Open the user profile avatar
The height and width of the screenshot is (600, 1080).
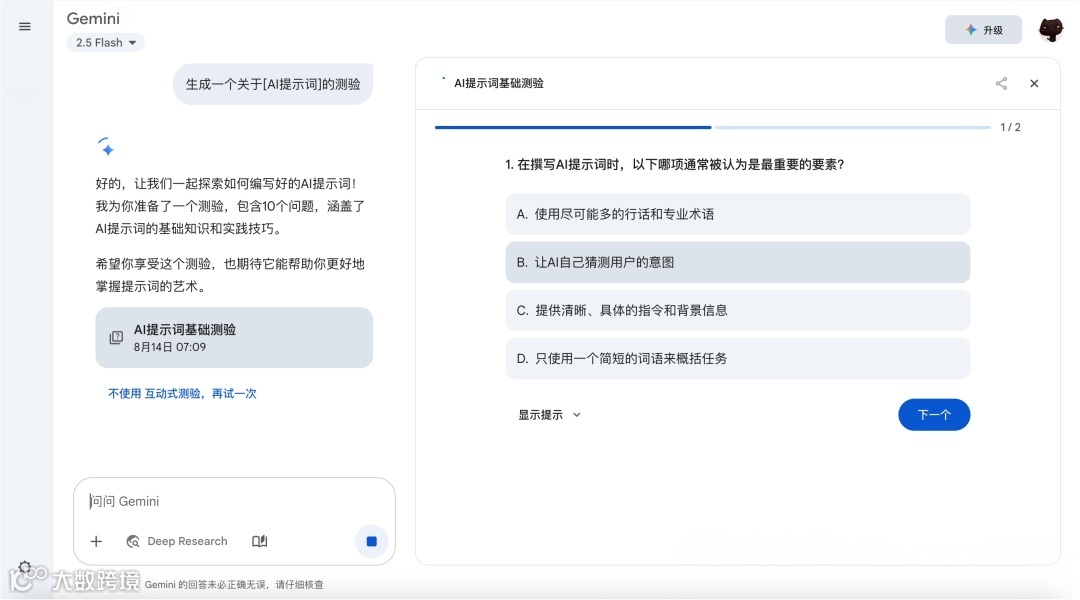click(1051, 30)
